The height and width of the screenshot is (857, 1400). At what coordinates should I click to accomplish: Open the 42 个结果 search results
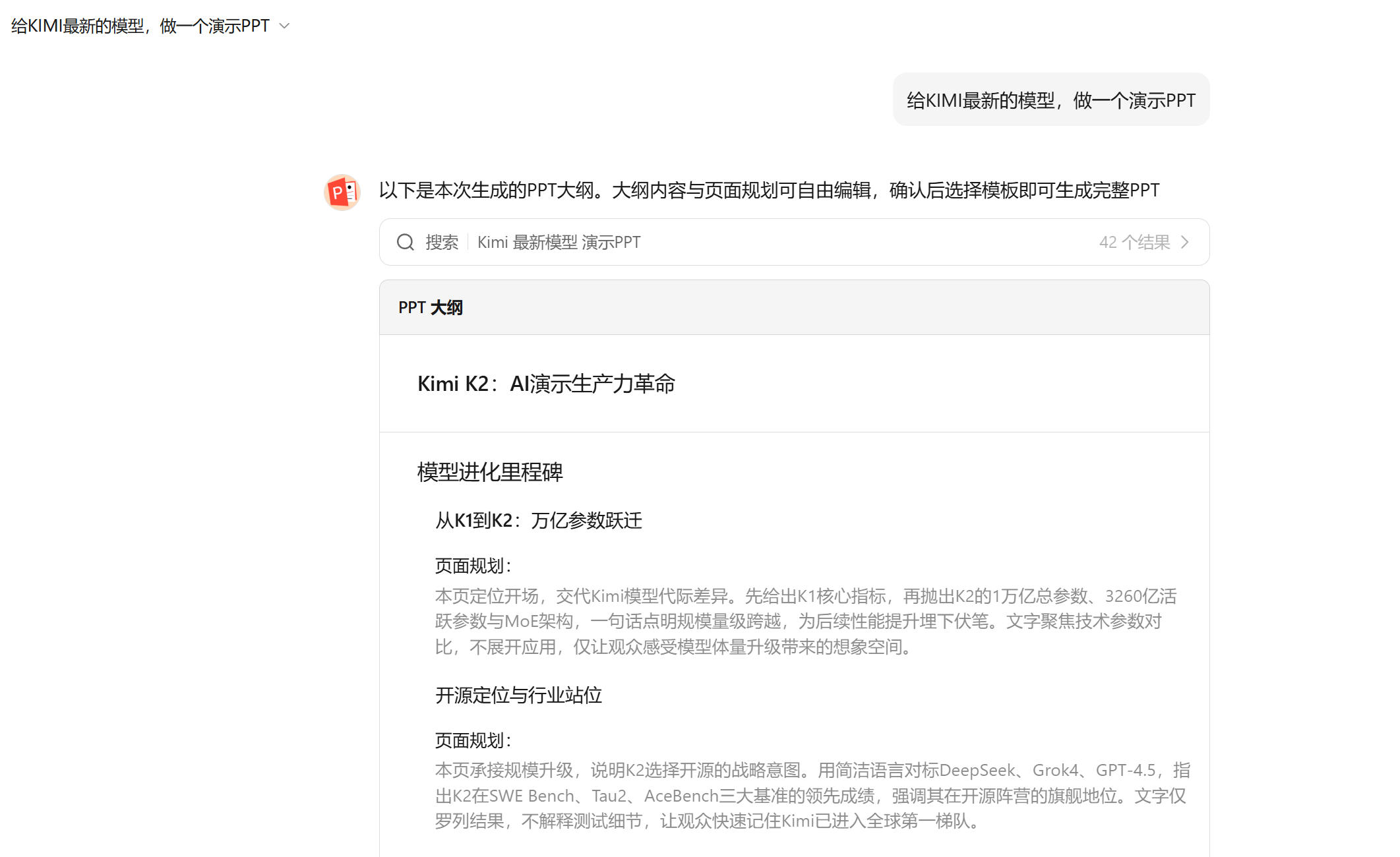pyautogui.click(x=1134, y=242)
